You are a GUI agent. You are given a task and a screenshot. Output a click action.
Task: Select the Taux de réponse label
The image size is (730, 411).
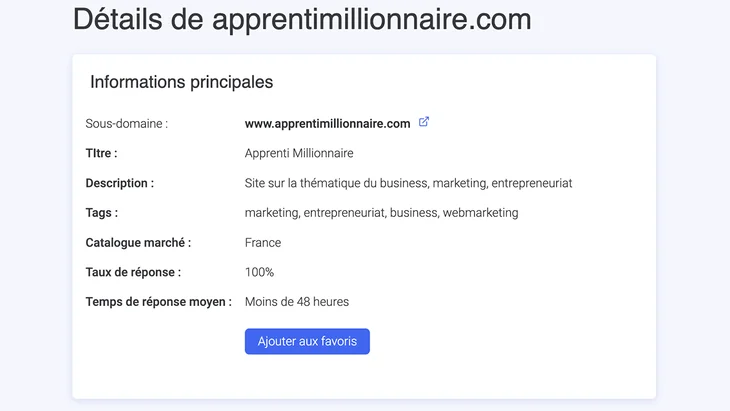click(x=133, y=272)
